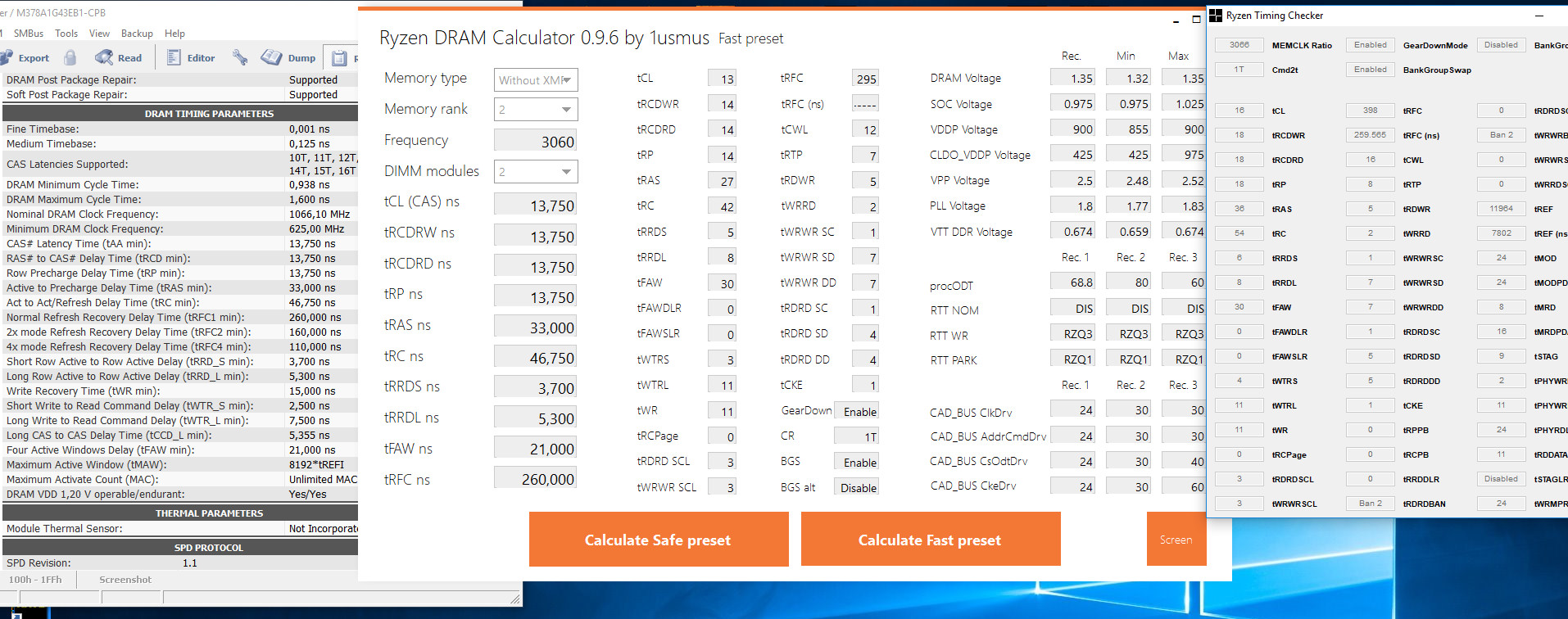Click the Maximum Activate Count (MAC) row
The width and height of the screenshot is (1568, 619).
tap(180, 479)
